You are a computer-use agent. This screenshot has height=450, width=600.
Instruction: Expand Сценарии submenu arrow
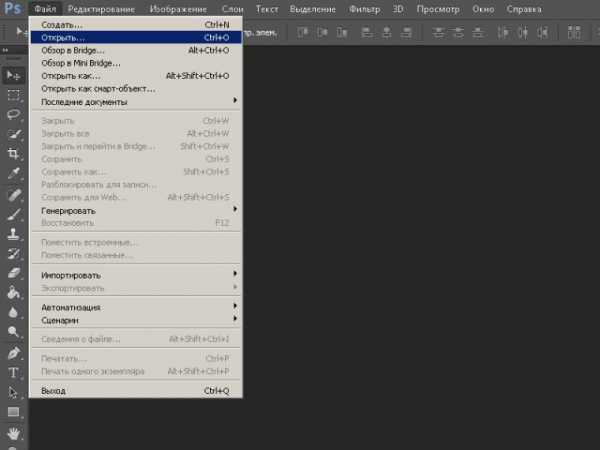click(235, 318)
